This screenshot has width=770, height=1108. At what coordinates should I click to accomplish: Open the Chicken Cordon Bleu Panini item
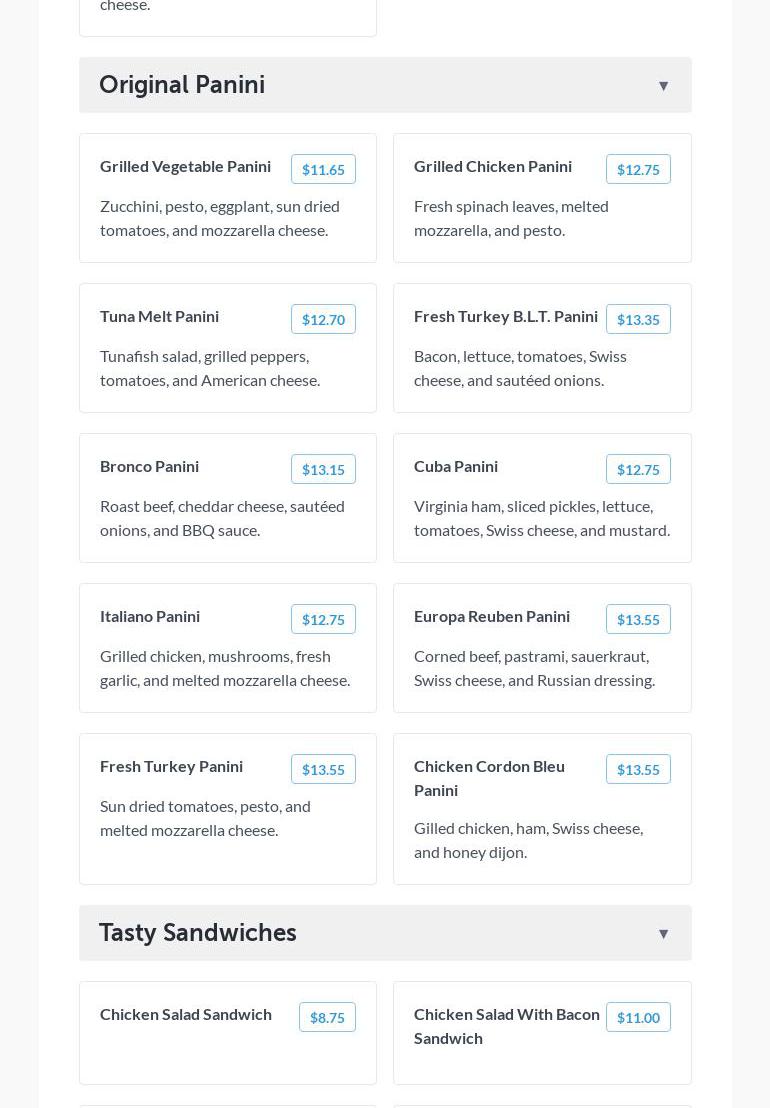tap(489, 778)
